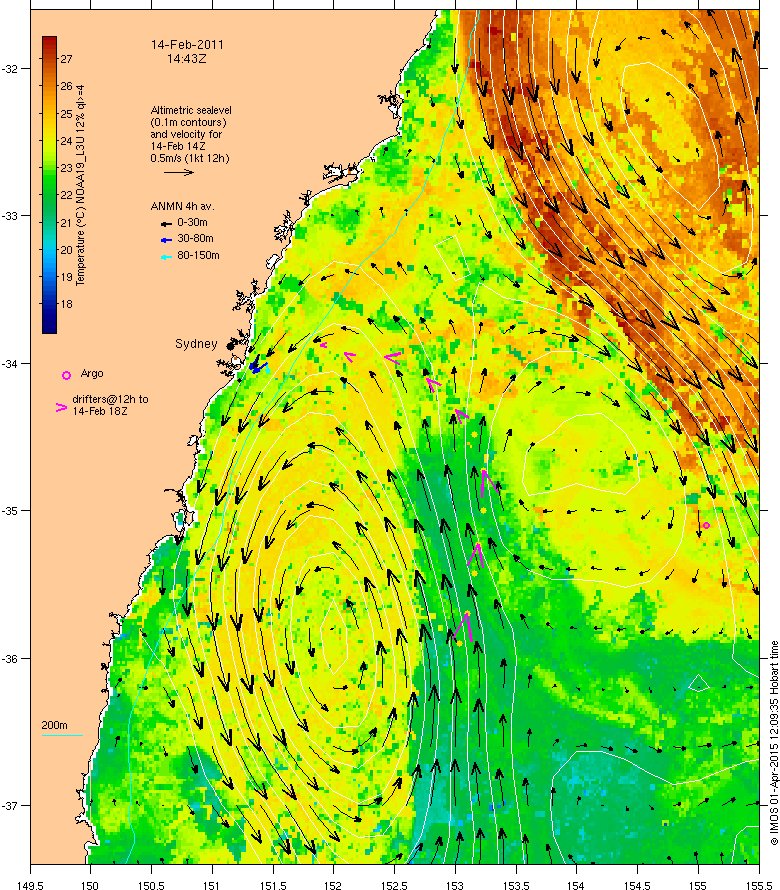Click the -37 latitude axis label

tap(10, 806)
